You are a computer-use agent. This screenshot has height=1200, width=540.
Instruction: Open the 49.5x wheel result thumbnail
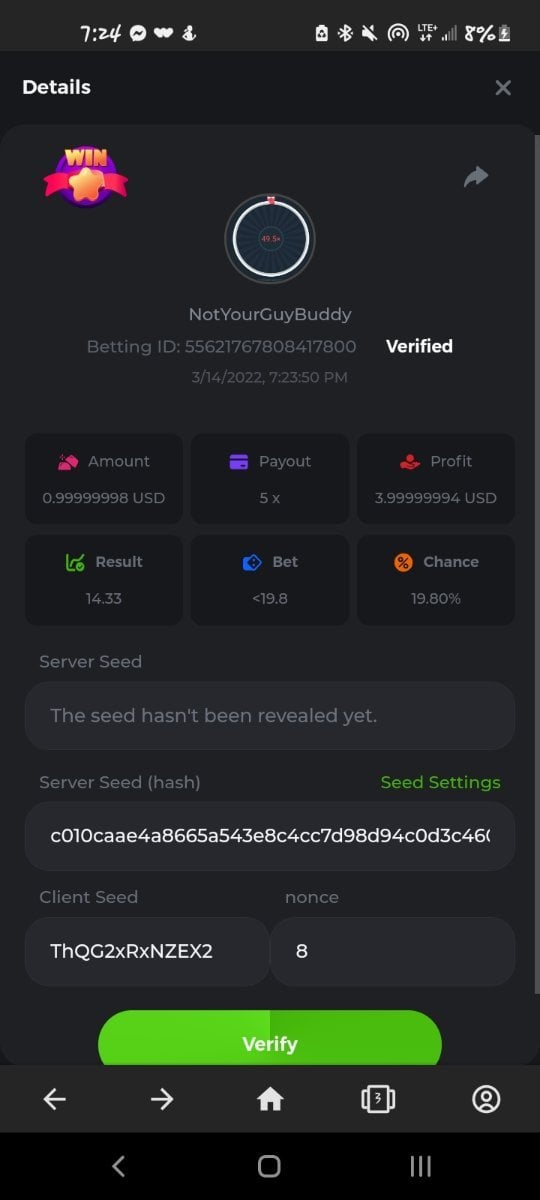pos(270,239)
